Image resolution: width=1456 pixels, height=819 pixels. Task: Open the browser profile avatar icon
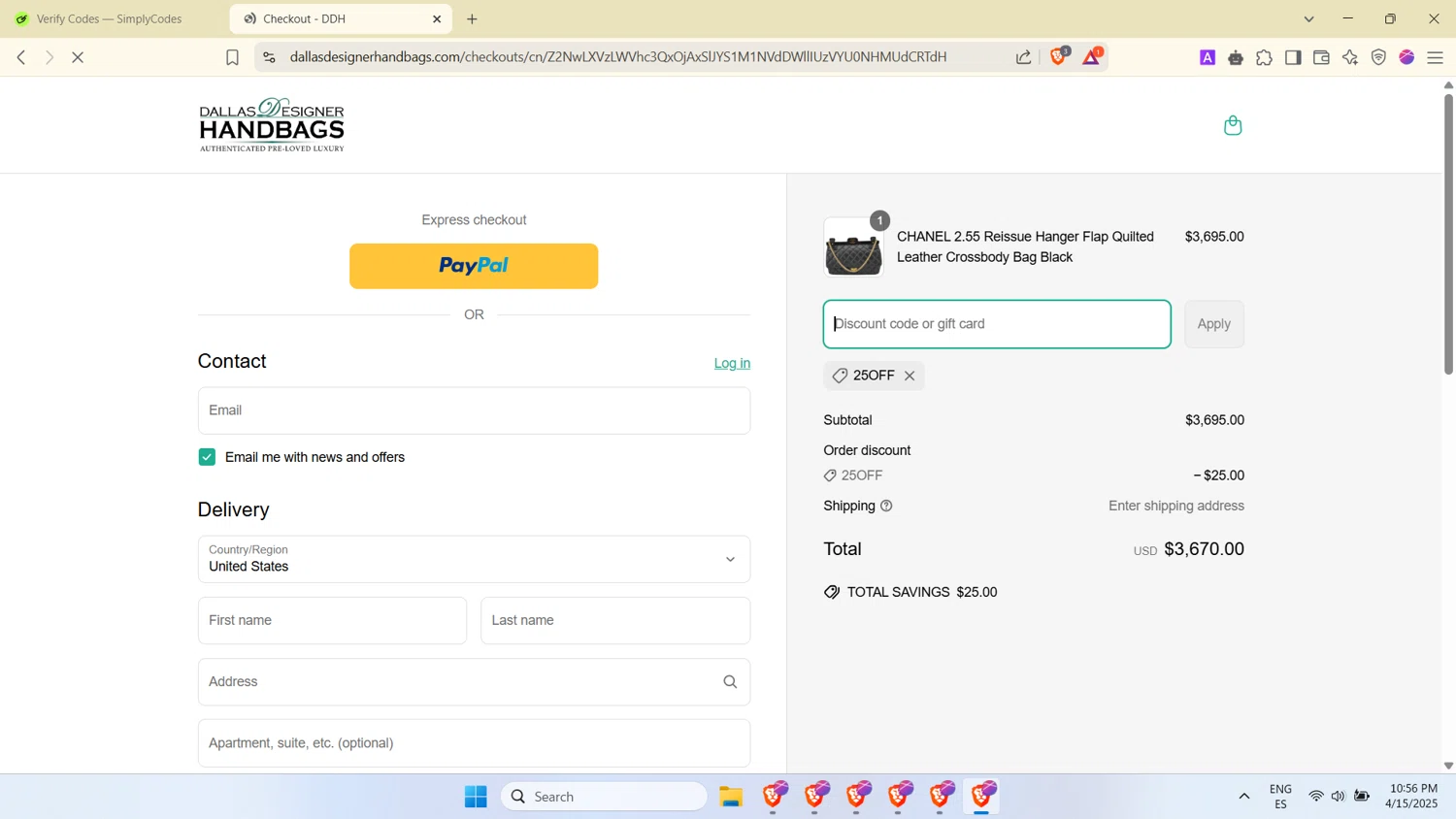click(x=1406, y=58)
